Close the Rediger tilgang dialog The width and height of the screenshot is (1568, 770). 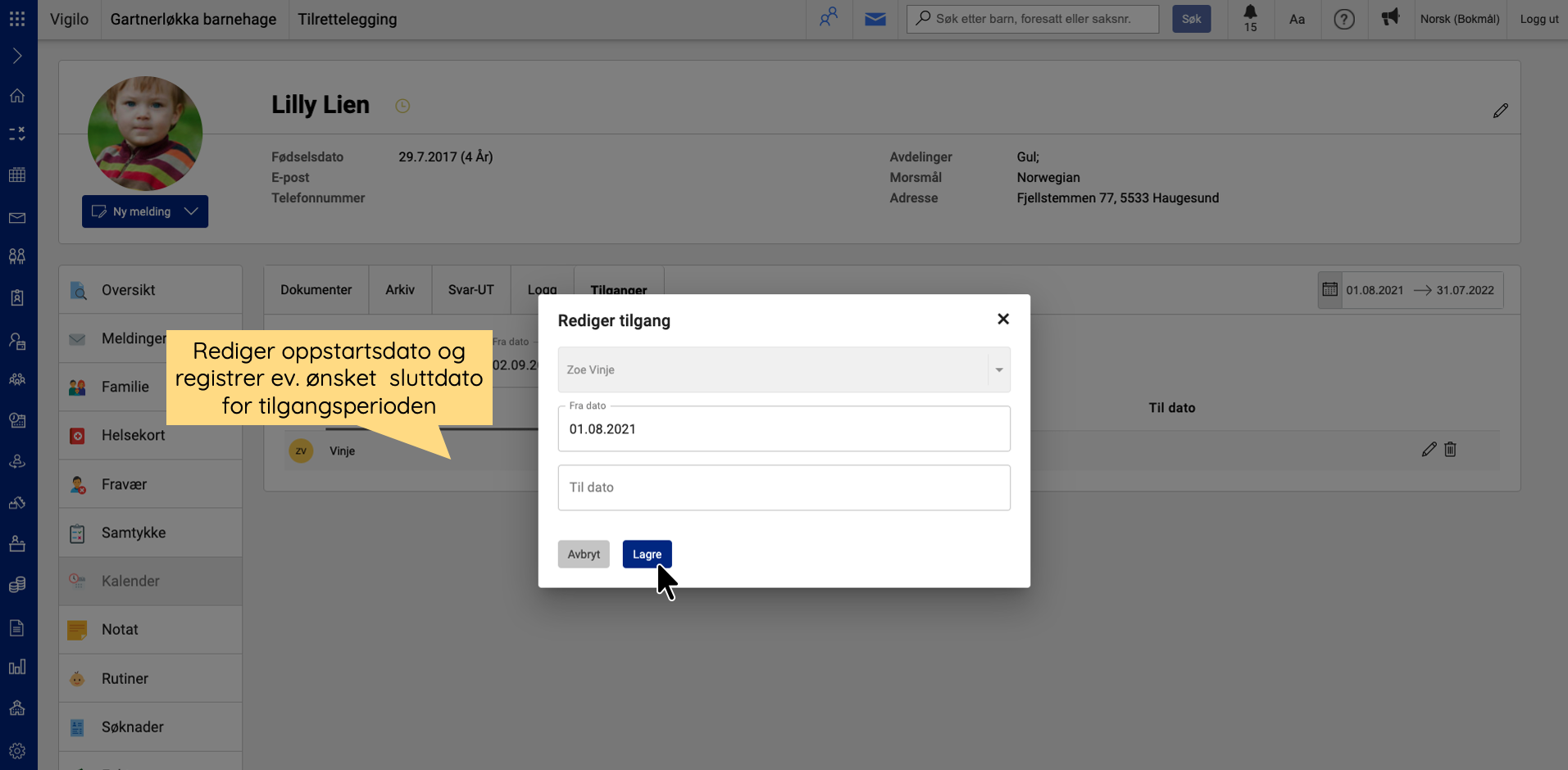click(x=1002, y=319)
